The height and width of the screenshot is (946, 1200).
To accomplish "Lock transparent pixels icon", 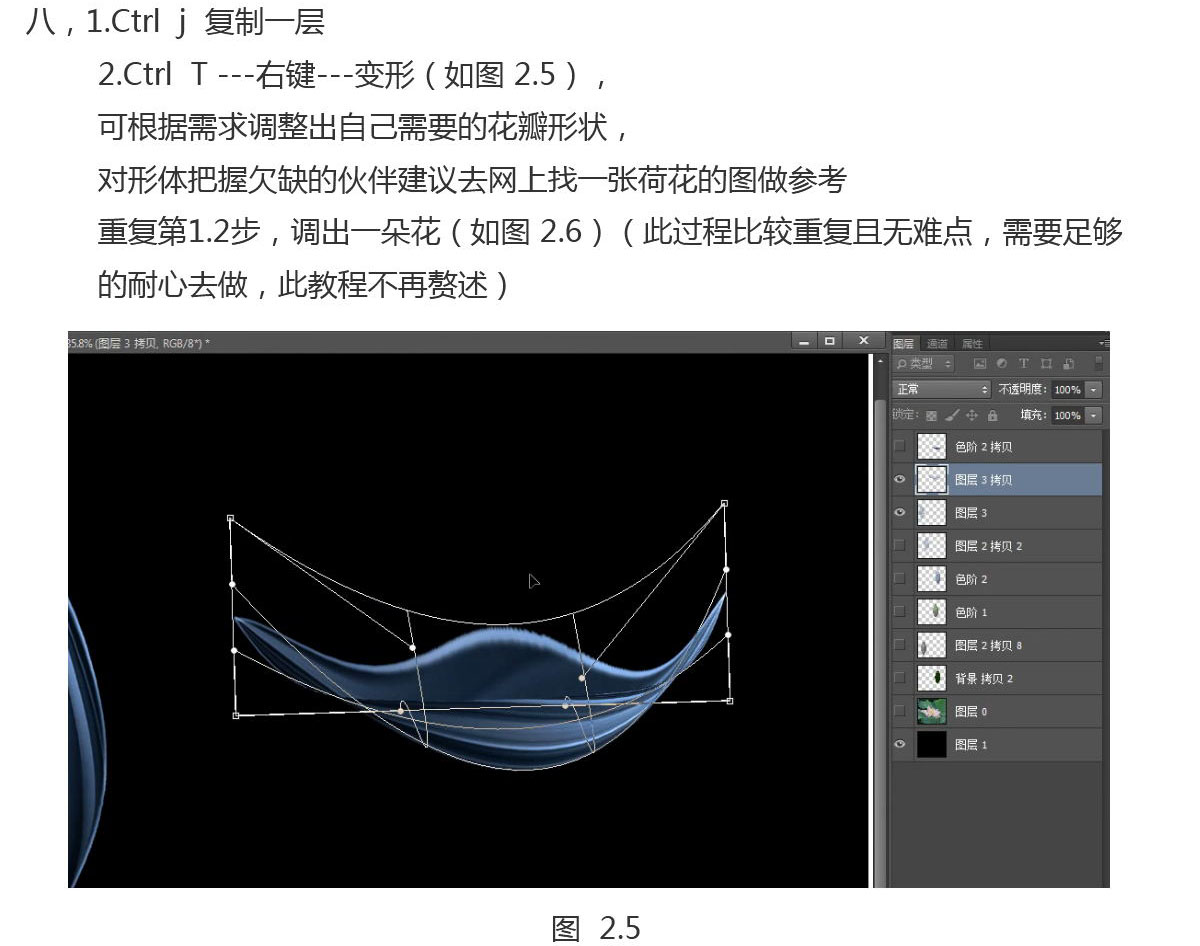I will 932,415.
